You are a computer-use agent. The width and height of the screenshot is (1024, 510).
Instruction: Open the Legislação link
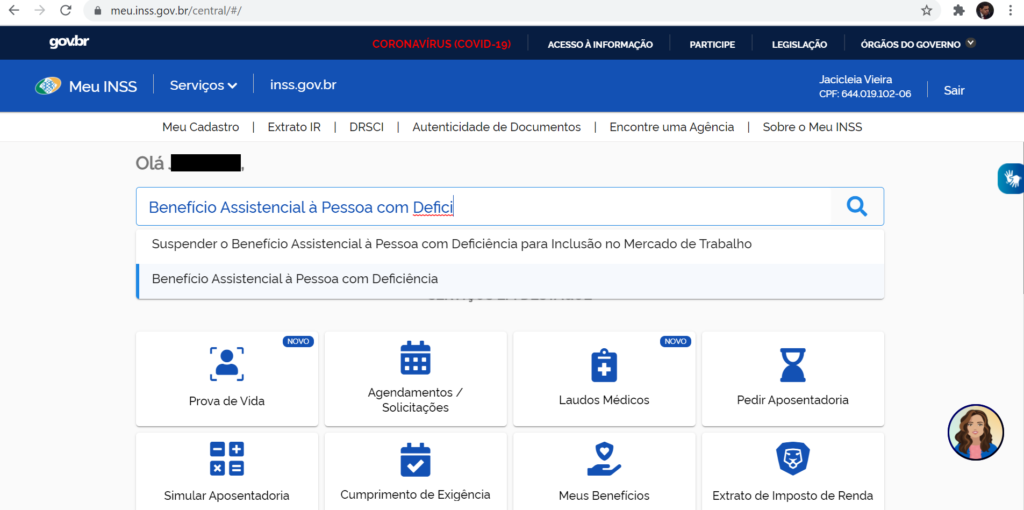(799, 44)
